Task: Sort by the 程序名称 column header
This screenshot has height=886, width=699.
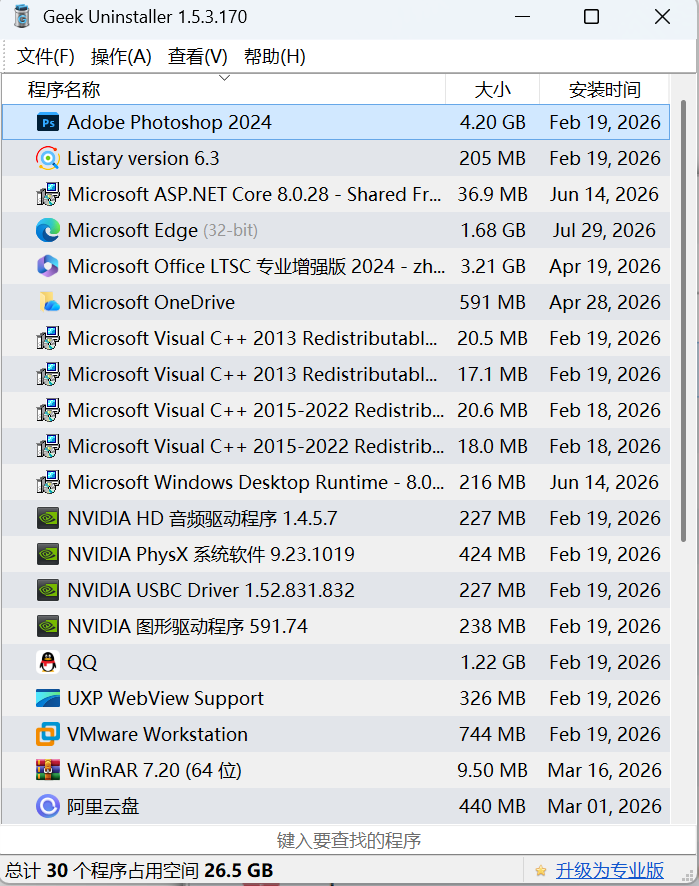Action: point(224,89)
